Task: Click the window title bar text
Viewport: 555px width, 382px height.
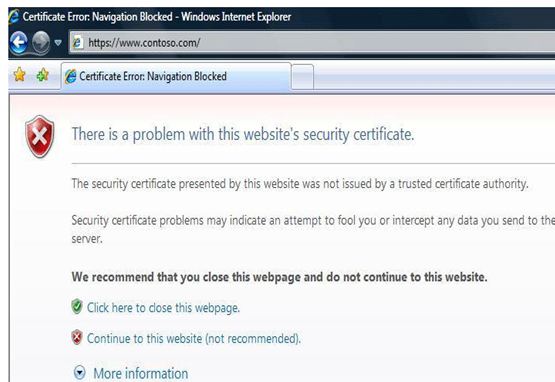Action: click(157, 17)
